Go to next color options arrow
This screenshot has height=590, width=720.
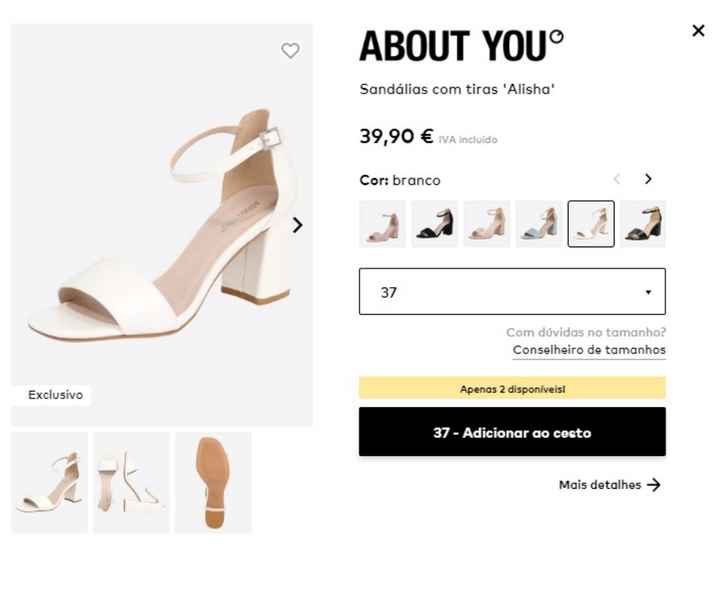coord(648,179)
